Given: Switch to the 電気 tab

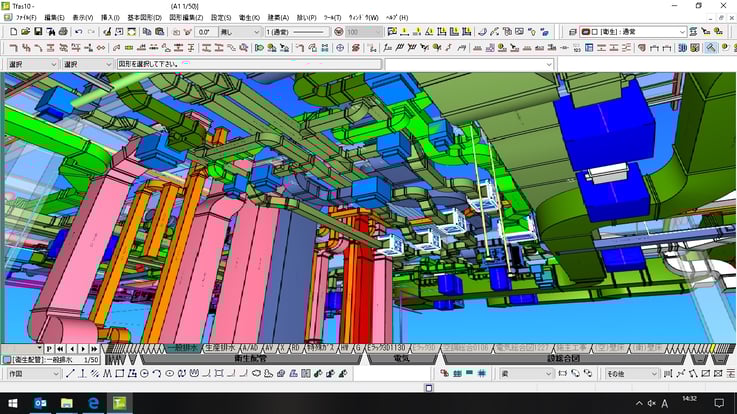Looking at the screenshot, I should 402,358.
